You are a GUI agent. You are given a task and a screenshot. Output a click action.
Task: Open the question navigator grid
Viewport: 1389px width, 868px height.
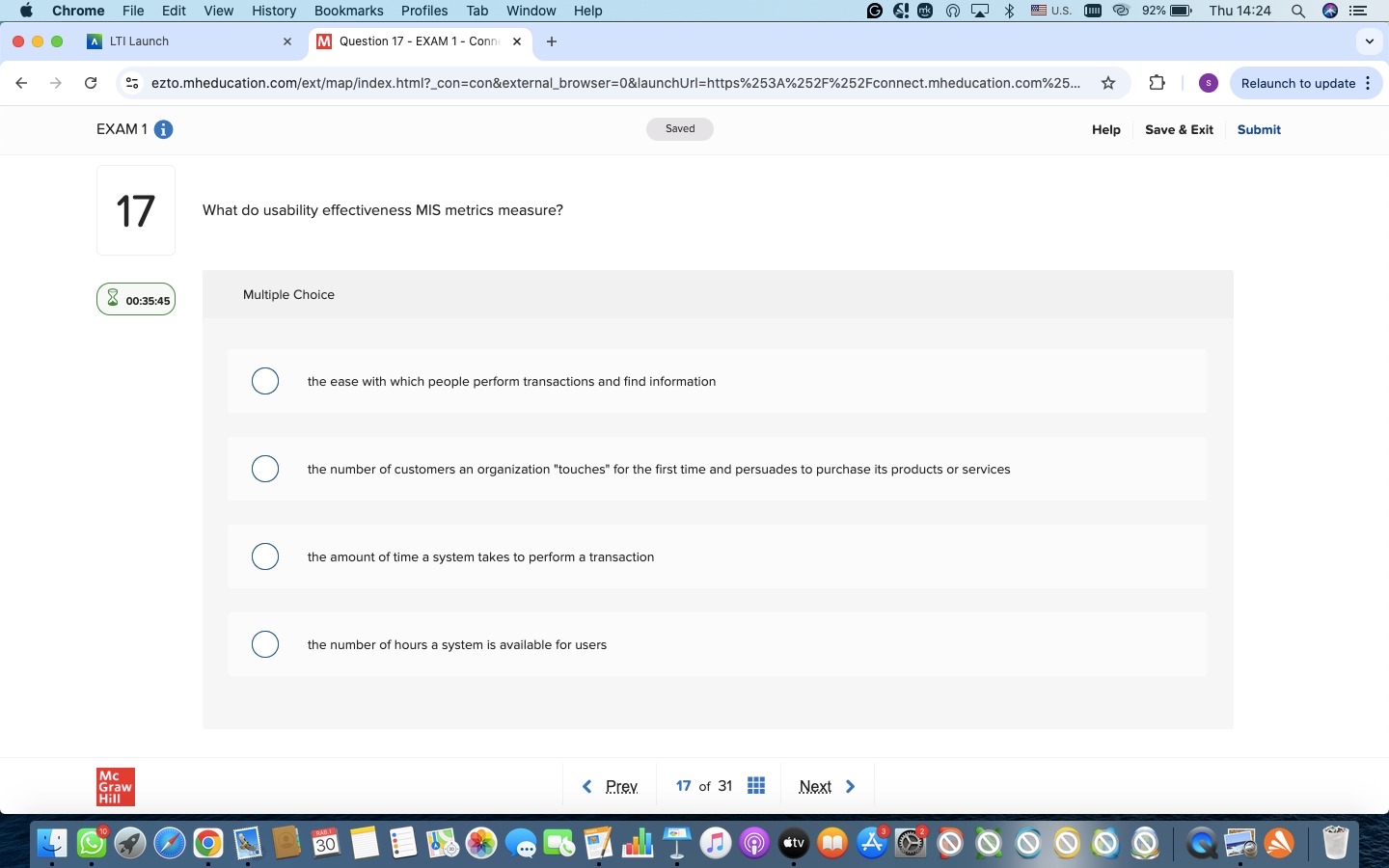coord(755,786)
